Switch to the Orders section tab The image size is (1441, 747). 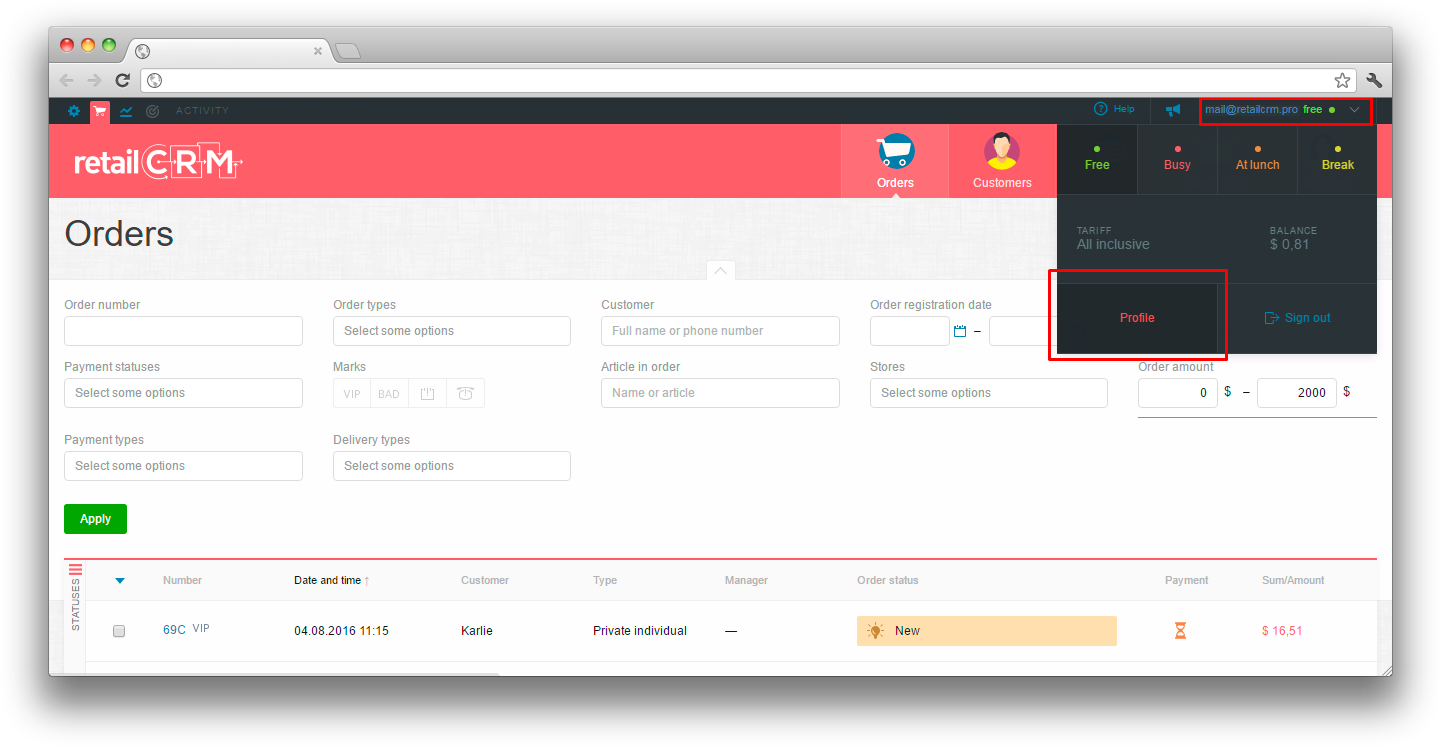[x=895, y=161]
